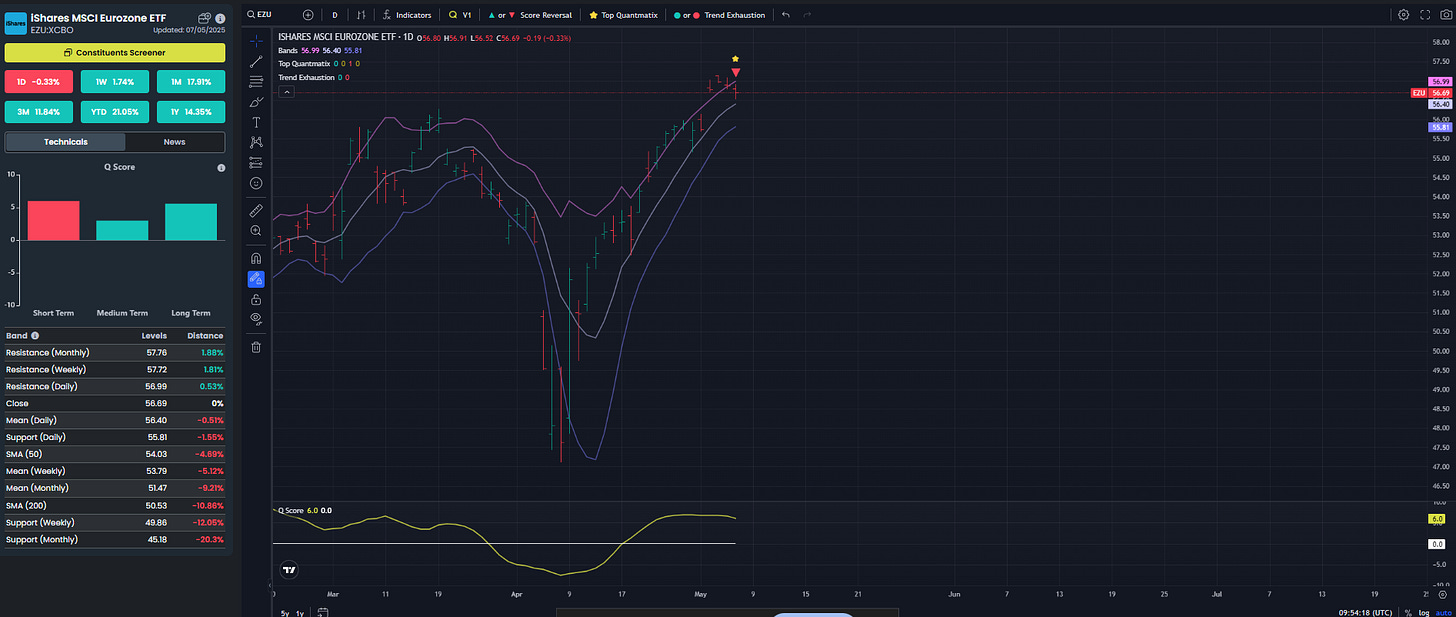Click the Trend Exhaustion legend label on chart
Viewport: 1456px width, 617px height.
coord(306,77)
